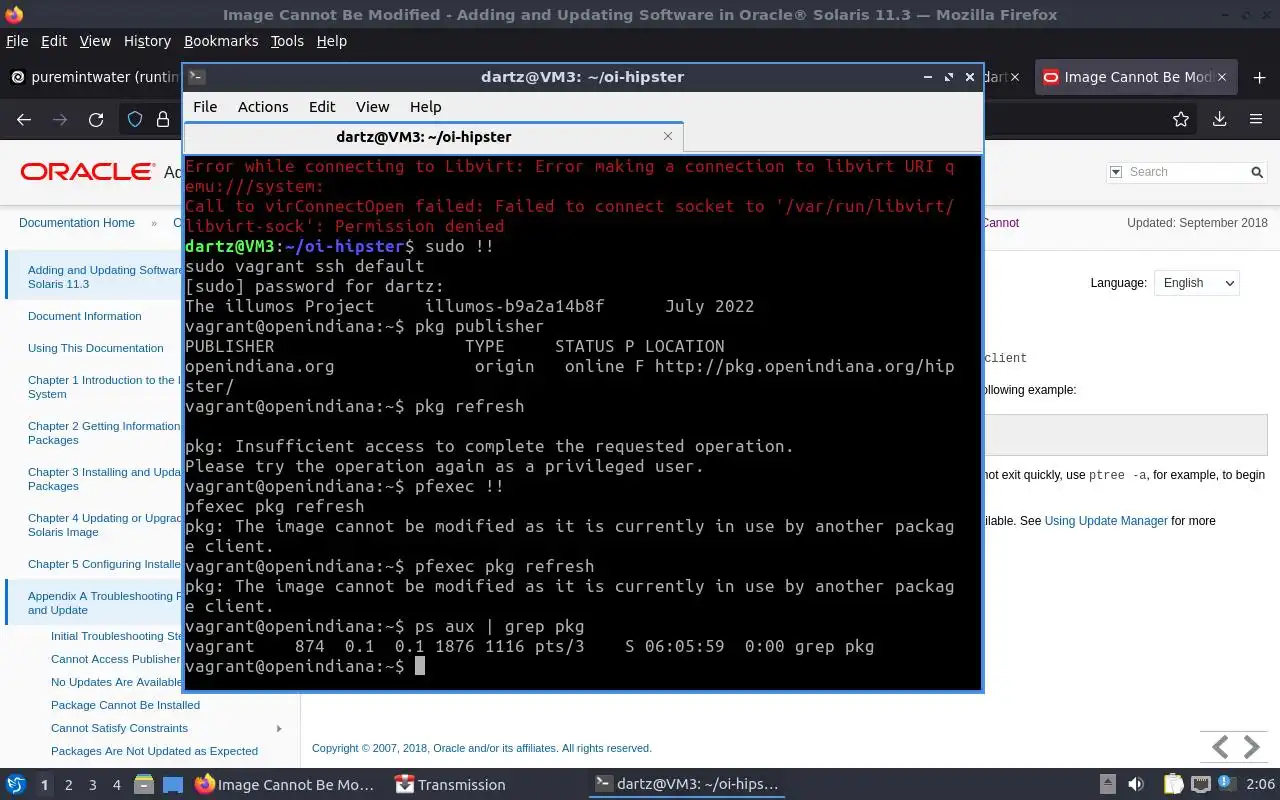This screenshot has width=1280, height=800.
Task: Click the network monitor tray icon
Action: coord(1201,785)
